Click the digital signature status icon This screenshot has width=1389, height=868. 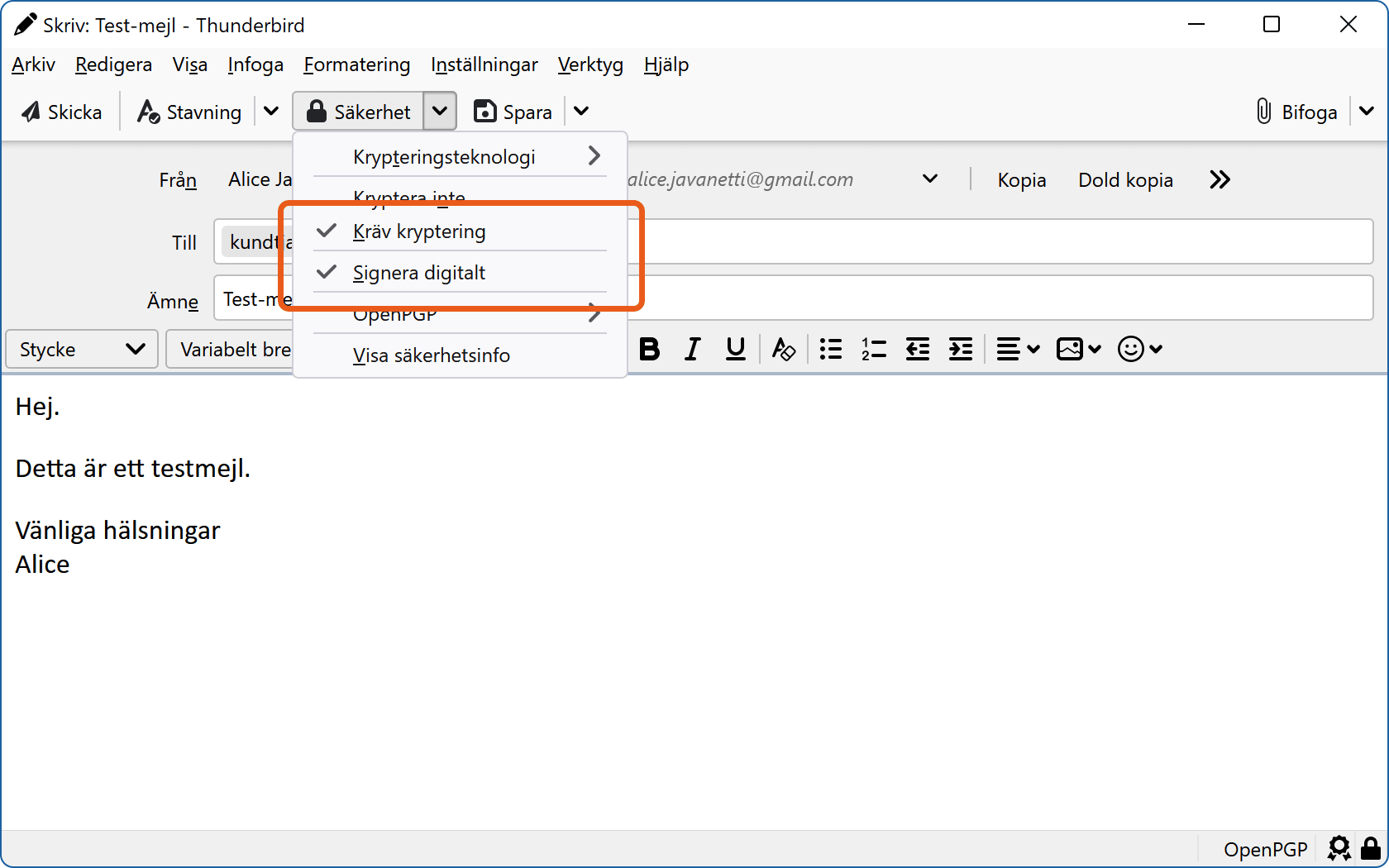pos(1339,849)
